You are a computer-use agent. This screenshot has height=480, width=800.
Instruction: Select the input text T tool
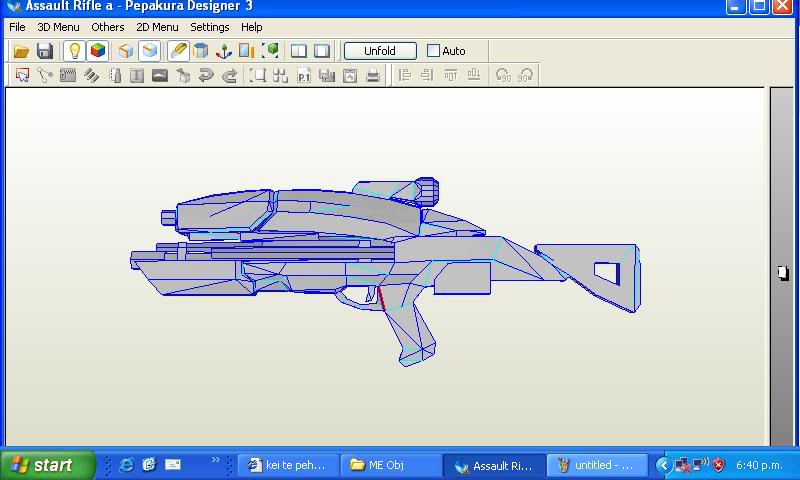click(x=137, y=75)
